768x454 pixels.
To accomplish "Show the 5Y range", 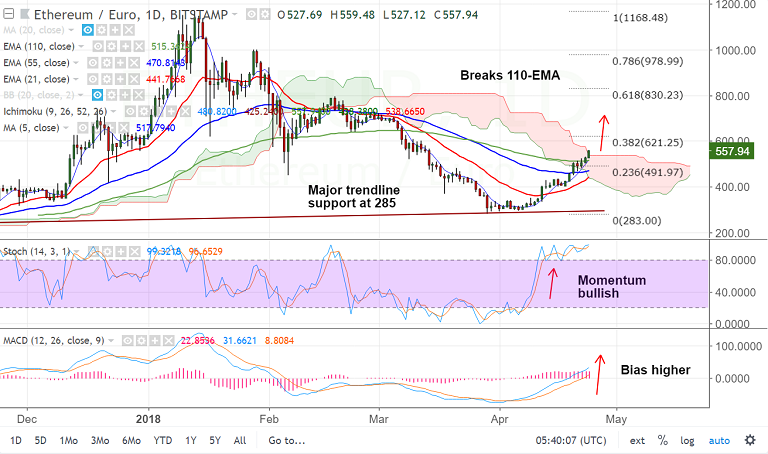I will click(x=215, y=440).
